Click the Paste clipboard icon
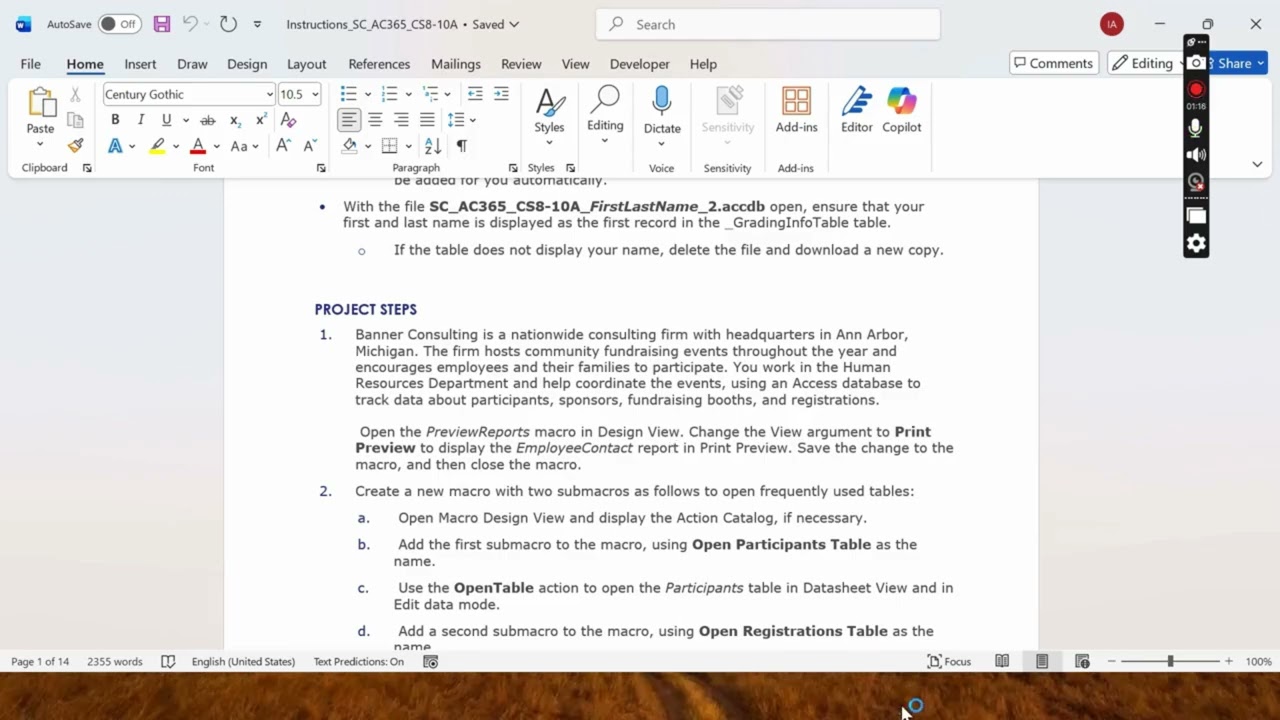The height and width of the screenshot is (720, 1280). pos(41,102)
